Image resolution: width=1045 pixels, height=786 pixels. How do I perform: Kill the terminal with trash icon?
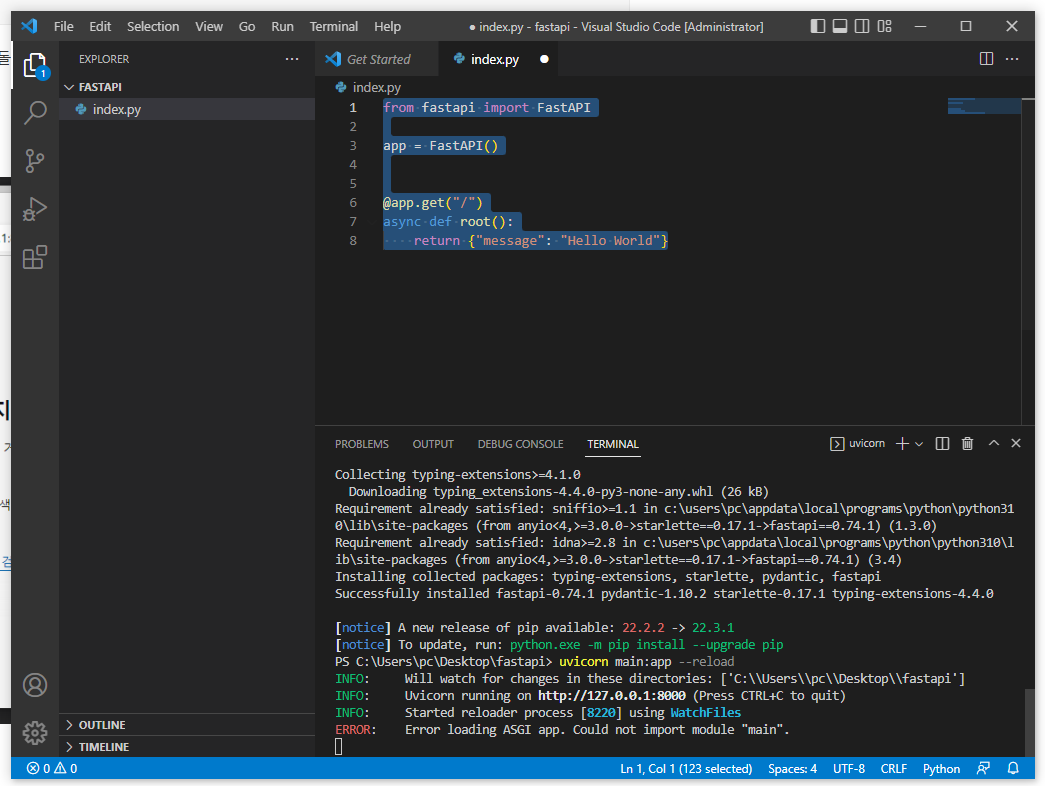click(968, 443)
